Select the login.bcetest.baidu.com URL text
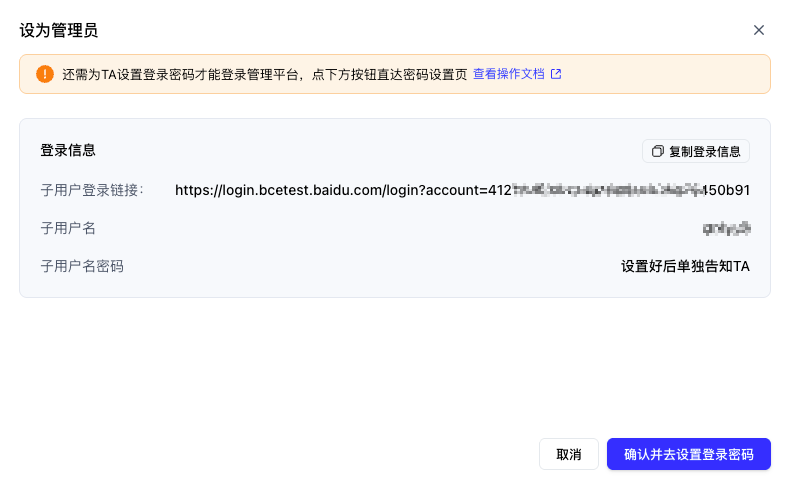This screenshot has width=791, height=491. [x=463, y=190]
